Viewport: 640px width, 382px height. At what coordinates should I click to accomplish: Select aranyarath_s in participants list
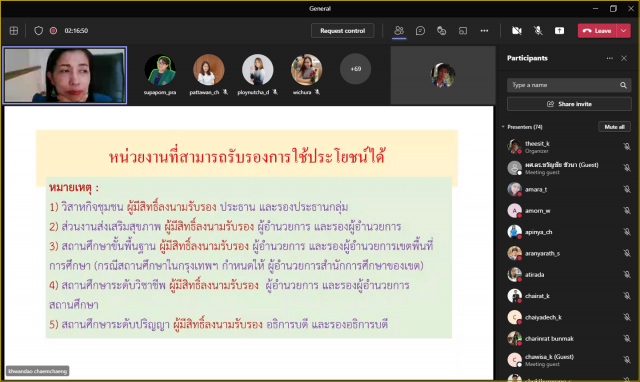click(568, 253)
